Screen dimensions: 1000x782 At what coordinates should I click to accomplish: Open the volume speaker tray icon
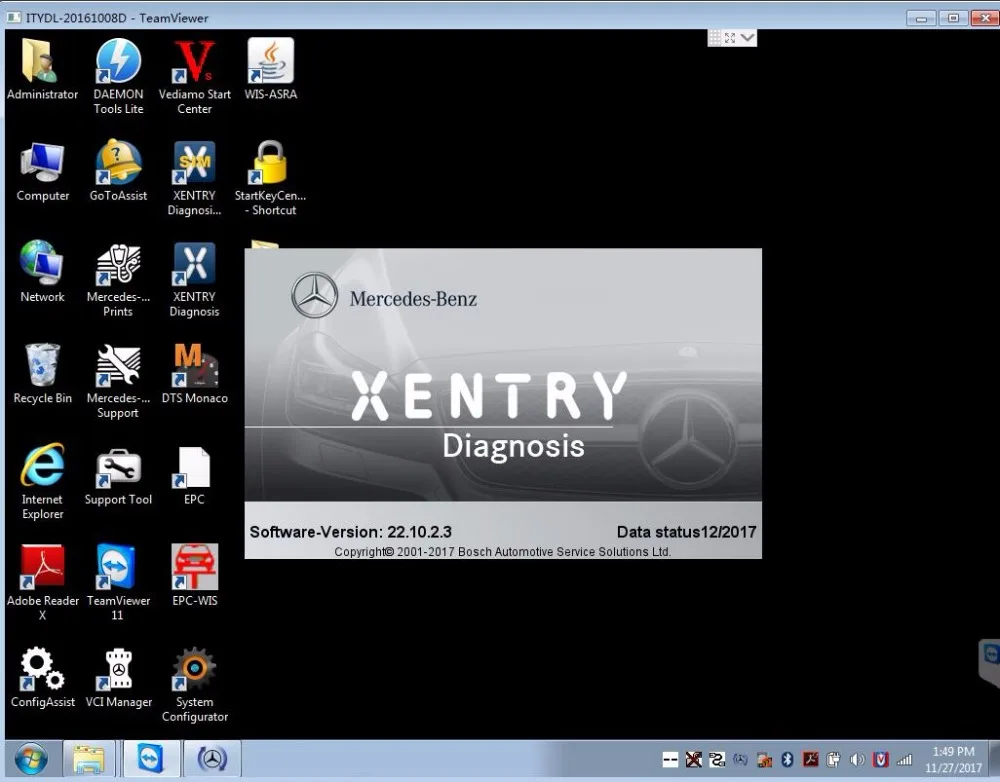(x=857, y=759)
